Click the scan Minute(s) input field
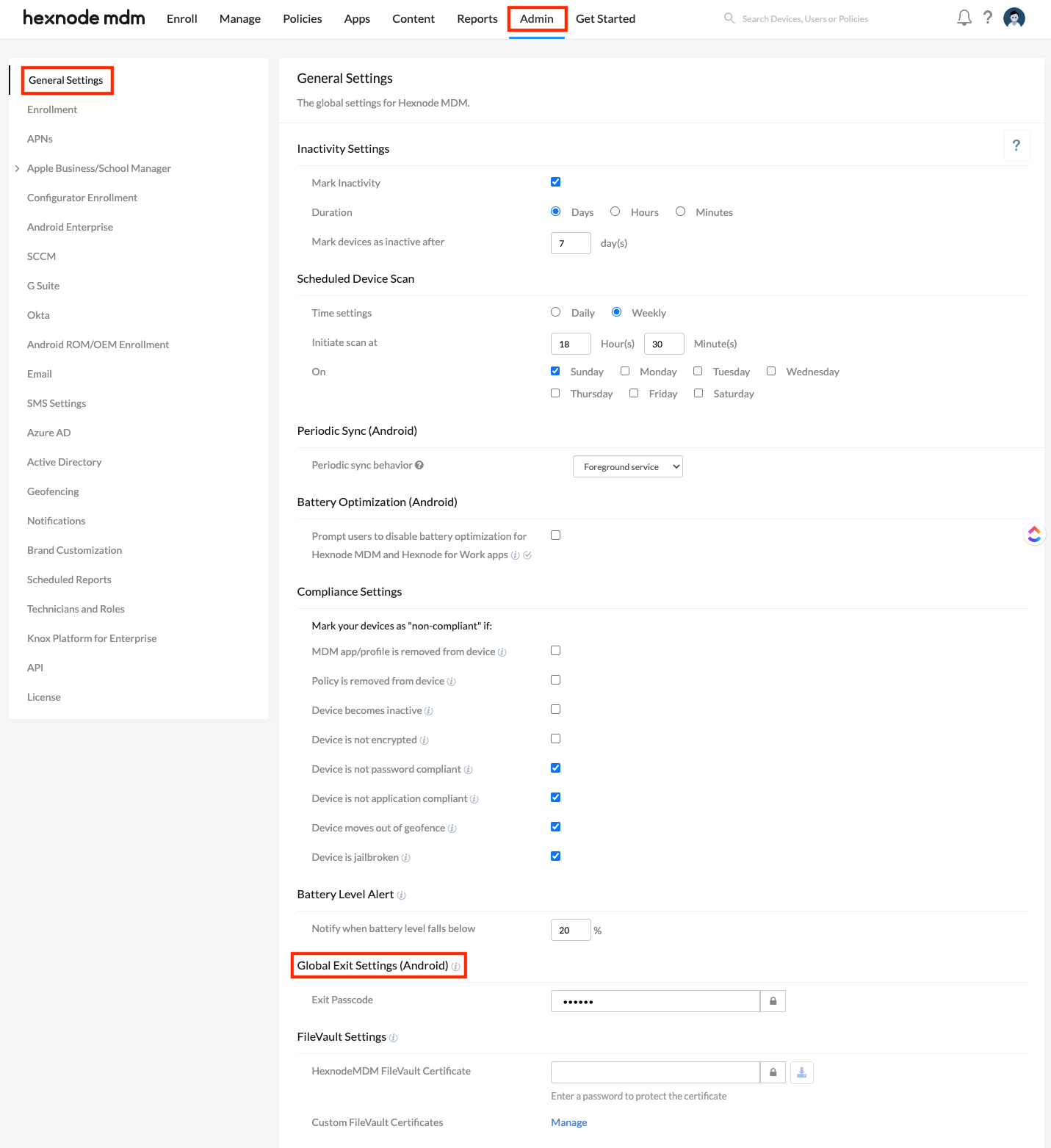The height and width of the screenshot is (1148, 1051). pos(664,344)
